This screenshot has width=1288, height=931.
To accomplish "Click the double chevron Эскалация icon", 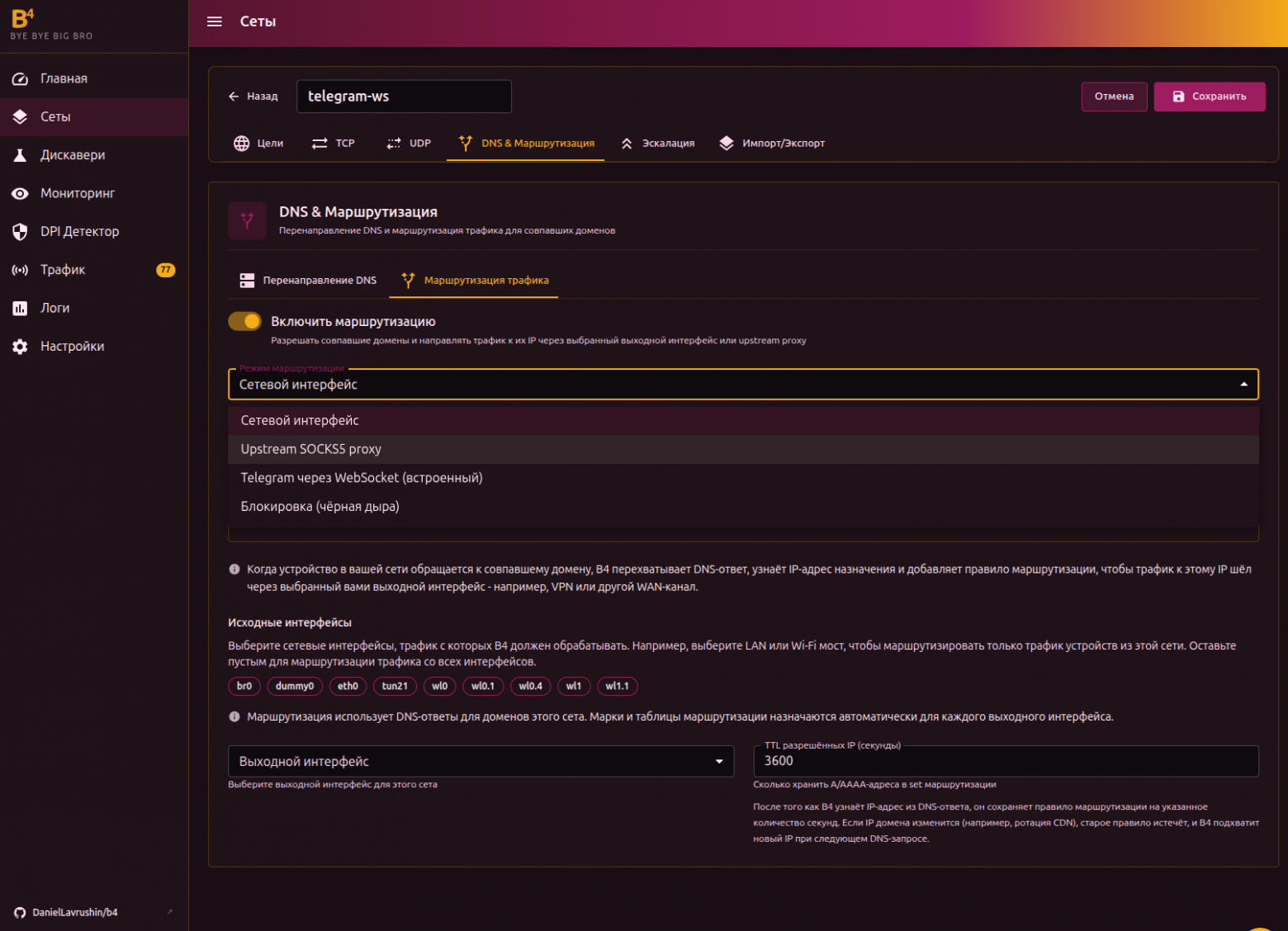I will coord(627,144).
